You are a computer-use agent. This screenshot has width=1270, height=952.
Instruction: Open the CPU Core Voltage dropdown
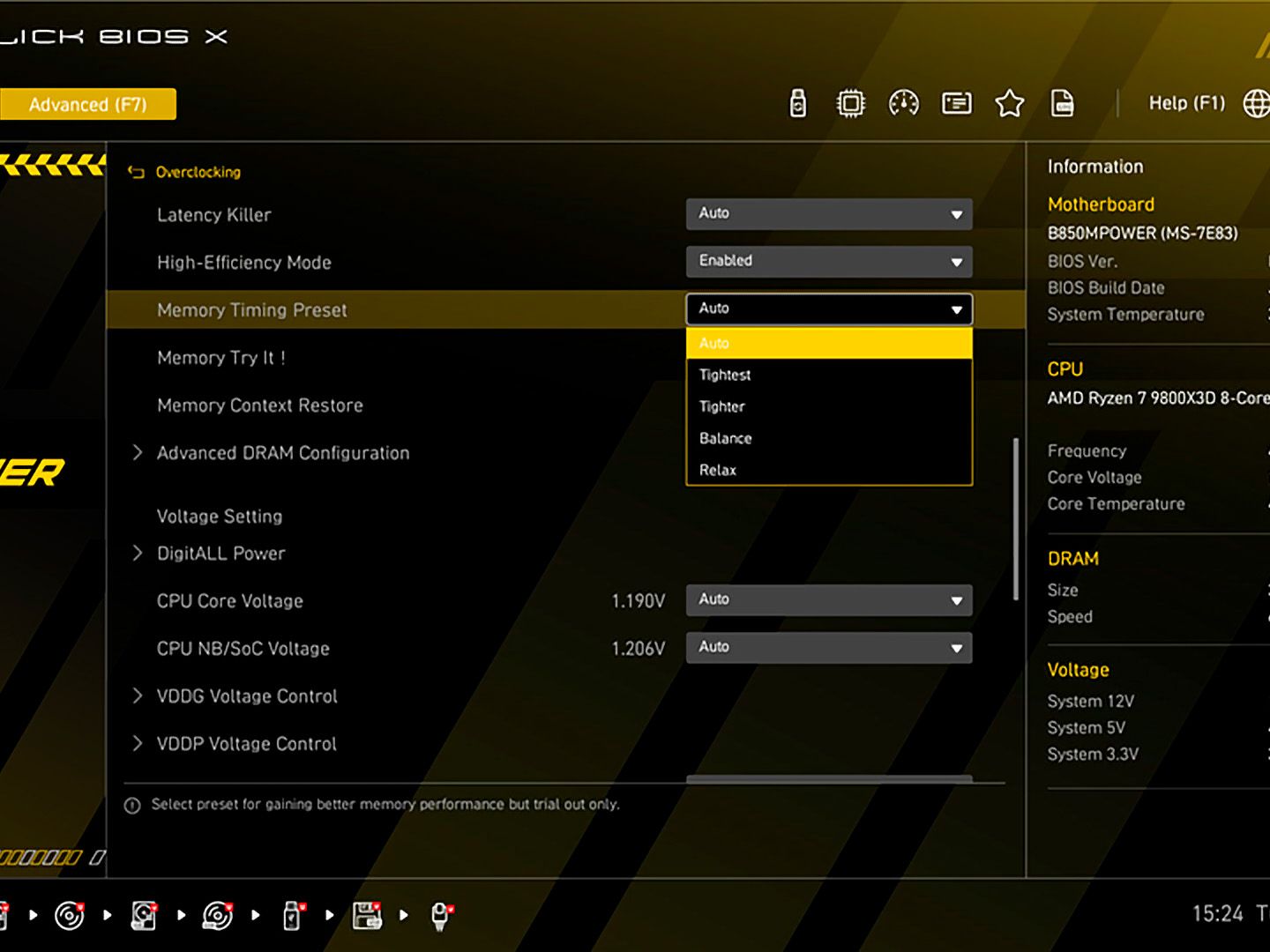point(829,599)
